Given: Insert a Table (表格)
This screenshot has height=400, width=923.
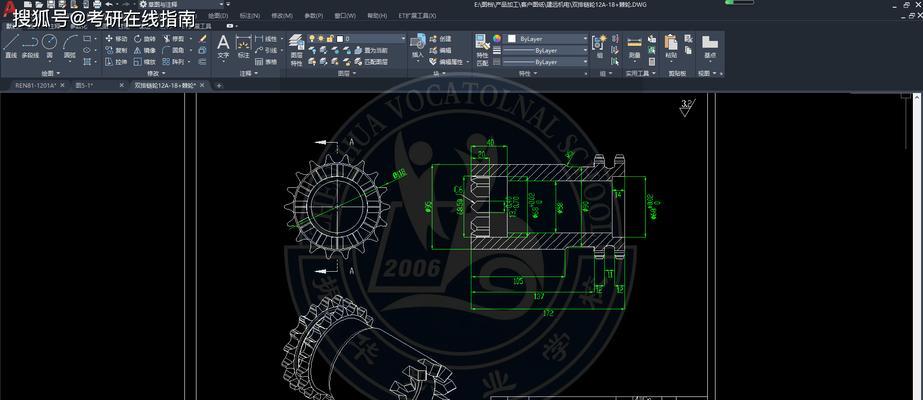Looking at the screenshot, I should [x=266, y=61].
